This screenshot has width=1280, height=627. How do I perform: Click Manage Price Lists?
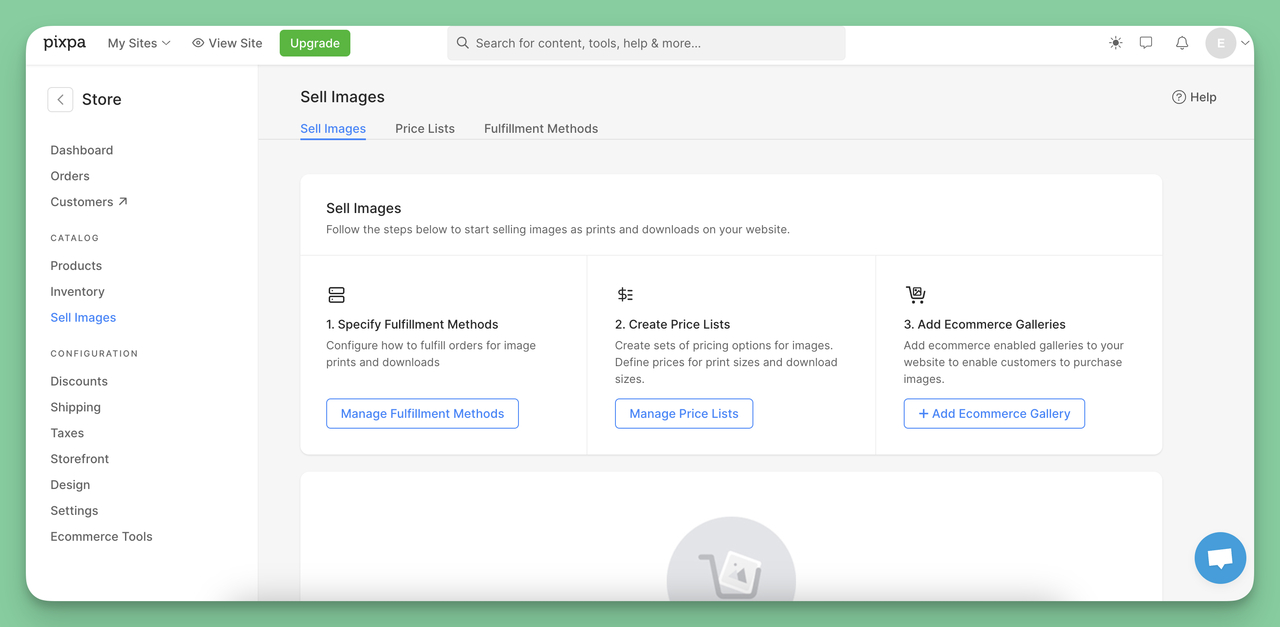click(x=683, y=413)
